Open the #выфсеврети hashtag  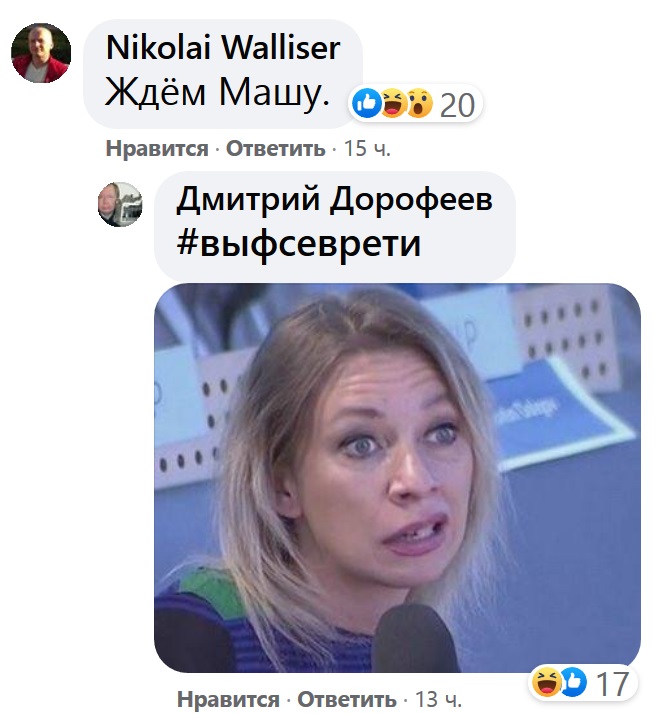pos(299,244)
